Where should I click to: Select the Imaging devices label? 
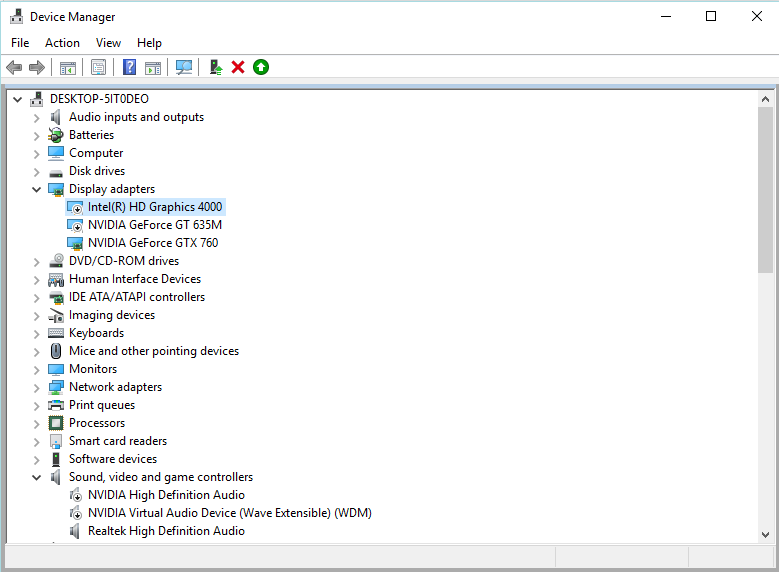click(112, 315)
